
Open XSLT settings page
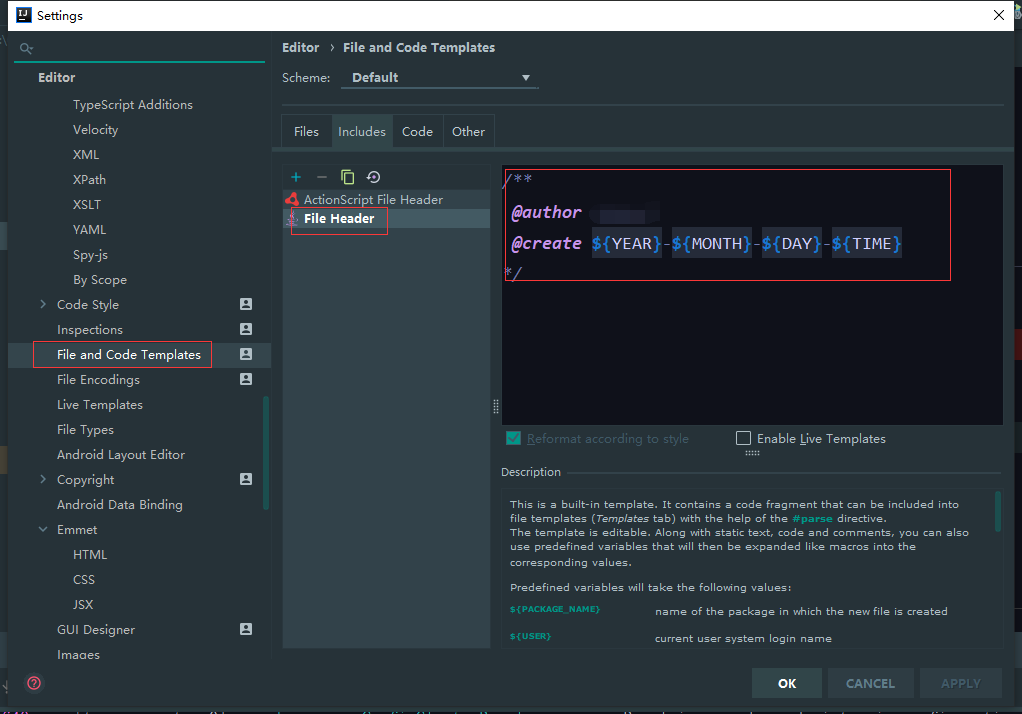pyautogui.click(x=87, y=204)
